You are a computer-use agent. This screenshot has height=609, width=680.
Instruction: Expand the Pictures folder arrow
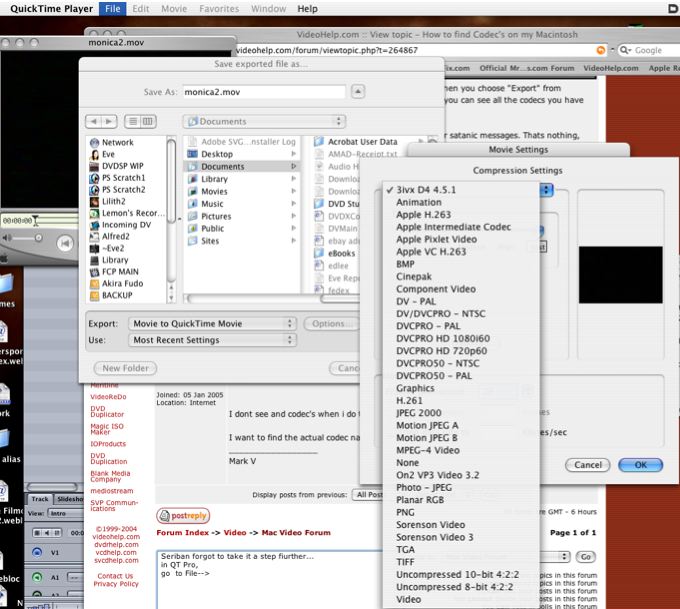[x=293, y=216]
